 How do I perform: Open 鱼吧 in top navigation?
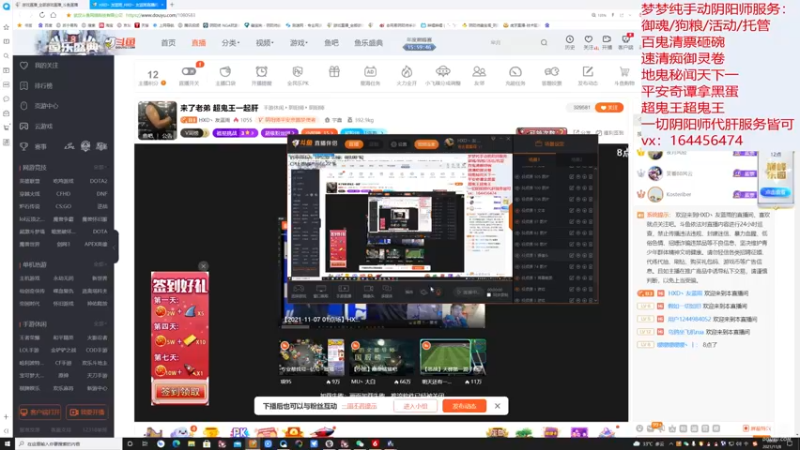pos(331,43)
